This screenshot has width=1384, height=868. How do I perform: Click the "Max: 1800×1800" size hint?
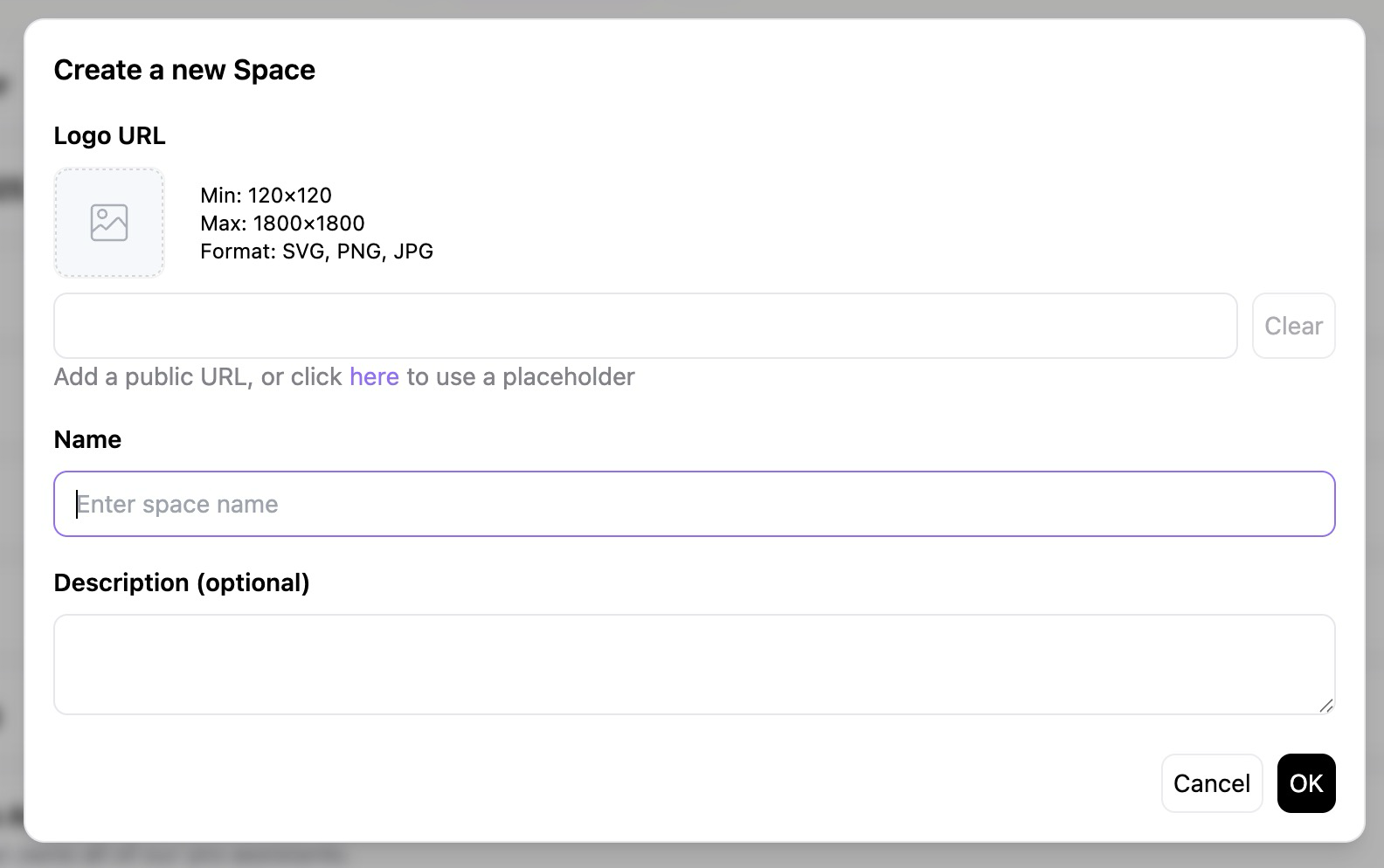pos(282,223)
